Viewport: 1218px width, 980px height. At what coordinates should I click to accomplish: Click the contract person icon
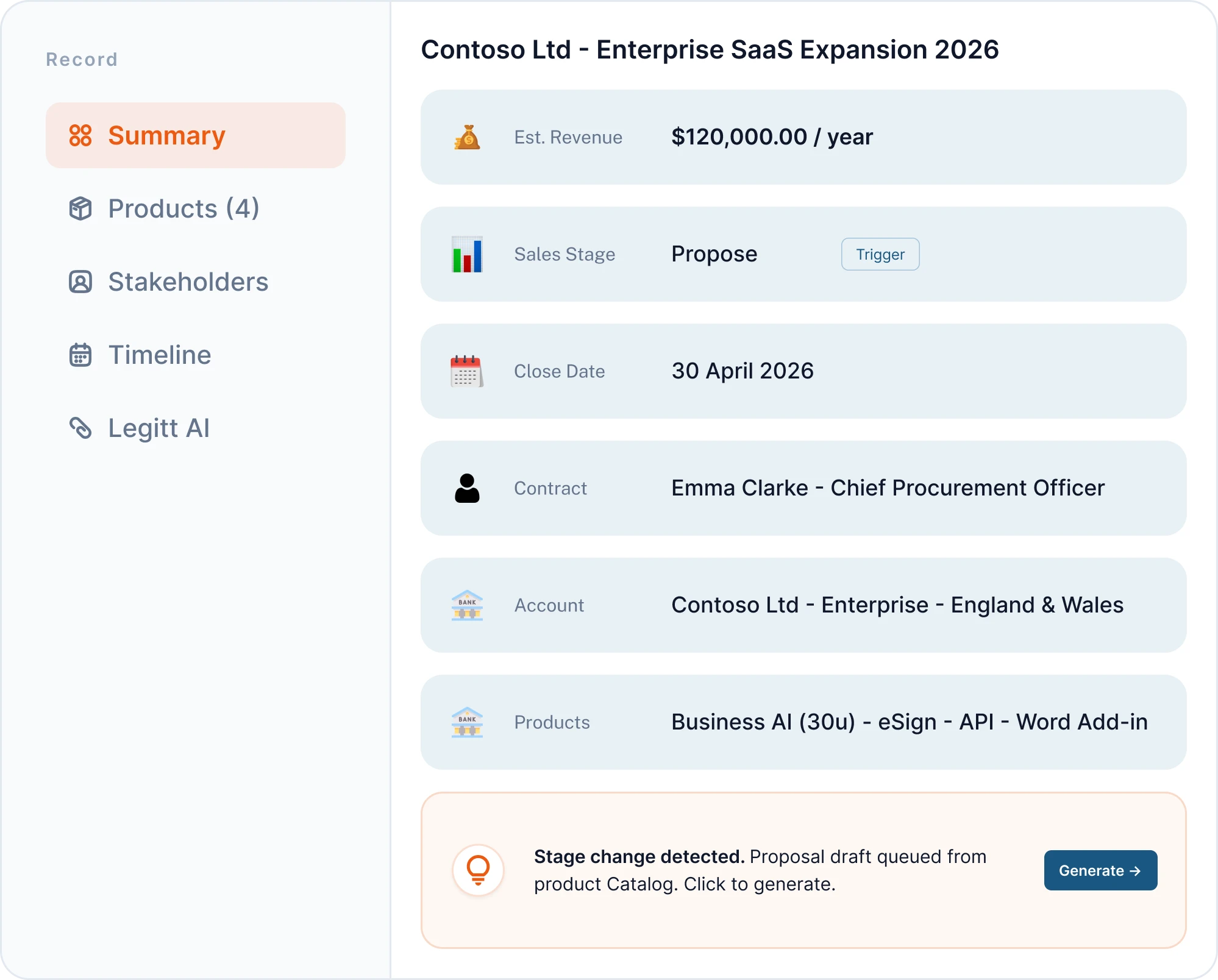pyautogui.click(x=467, y=488)
